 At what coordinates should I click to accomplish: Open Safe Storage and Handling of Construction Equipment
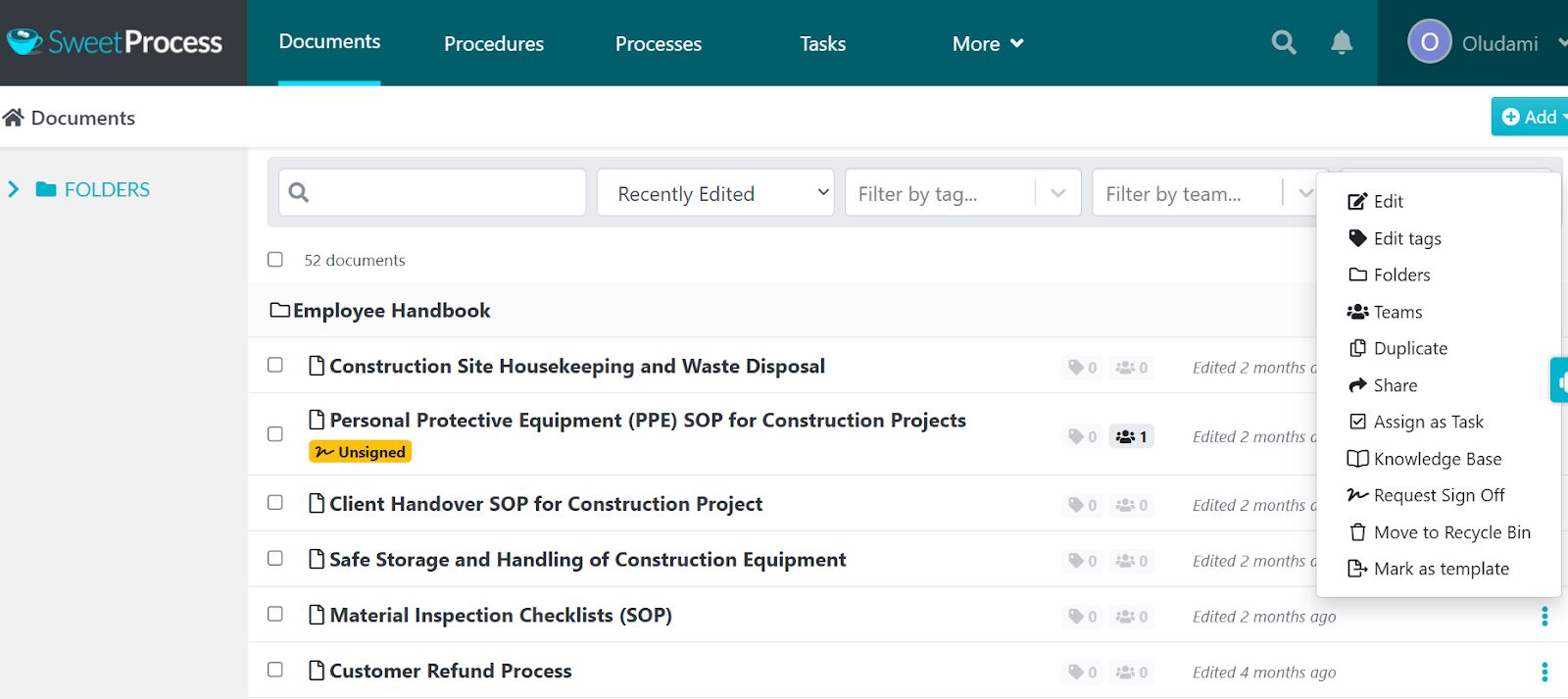(588, 559)
